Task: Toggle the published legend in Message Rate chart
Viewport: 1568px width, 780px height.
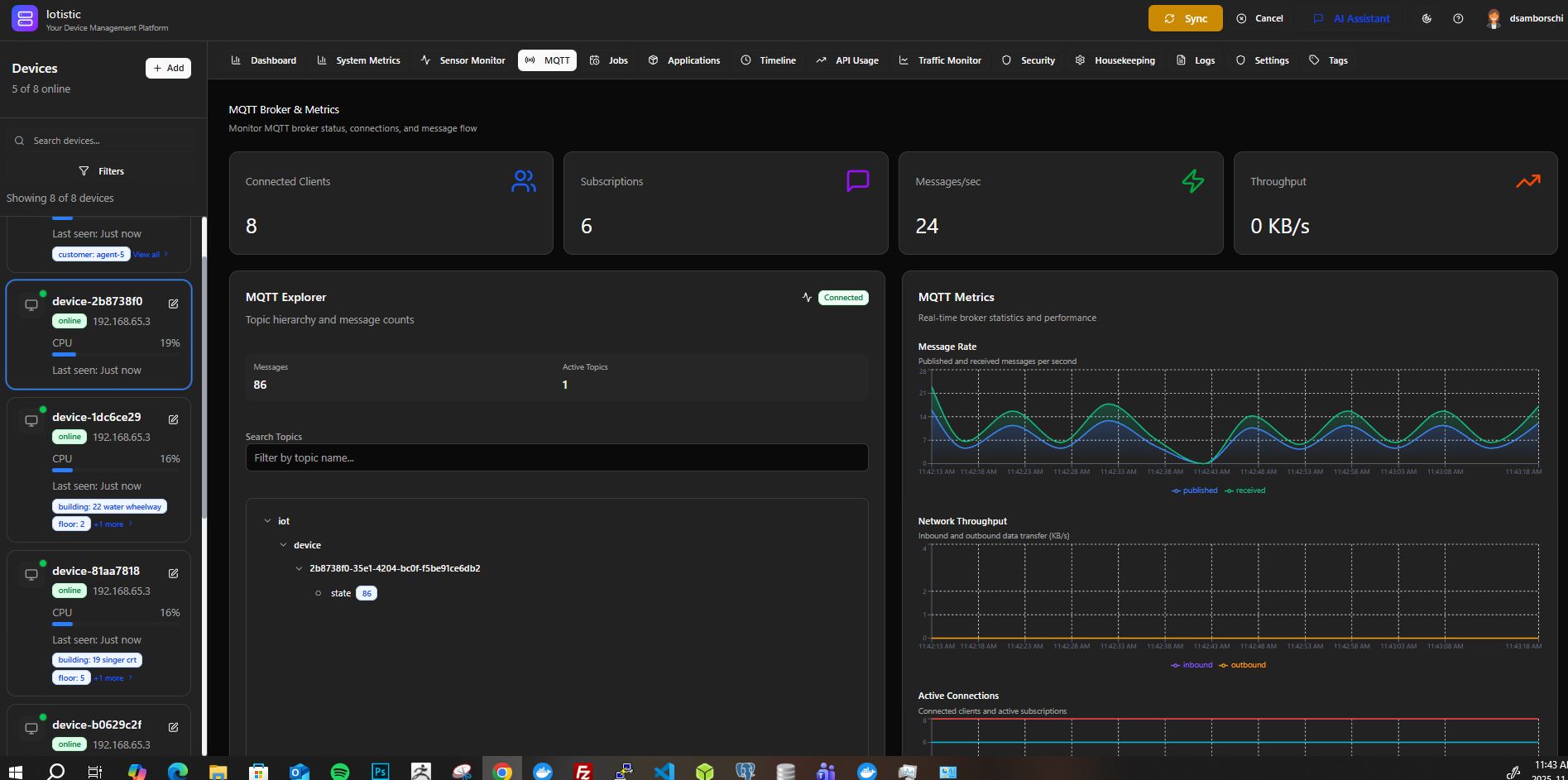Action: [1194, 490]
